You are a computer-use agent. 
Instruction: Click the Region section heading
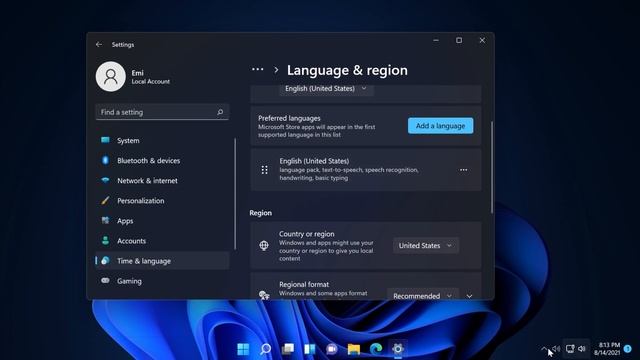(x=260, y=213)
